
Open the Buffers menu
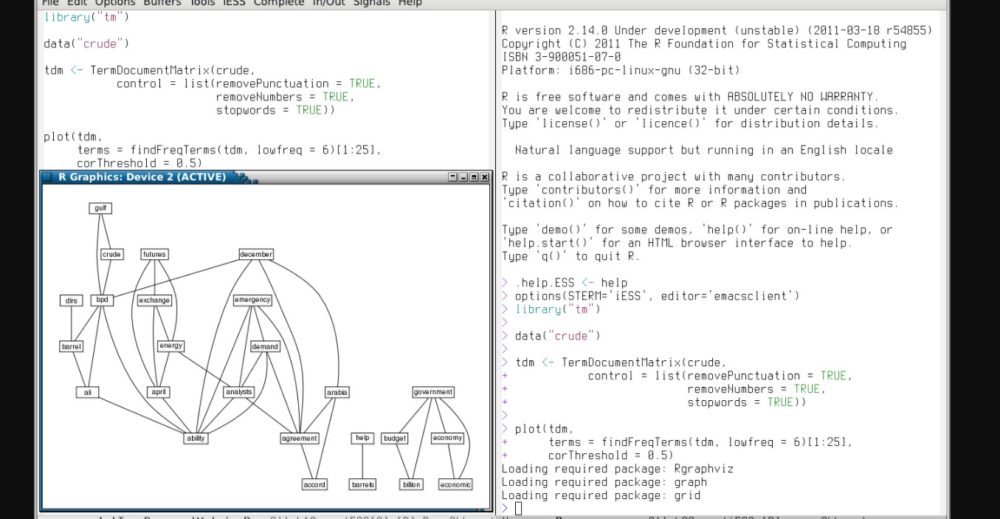(163, 3)
